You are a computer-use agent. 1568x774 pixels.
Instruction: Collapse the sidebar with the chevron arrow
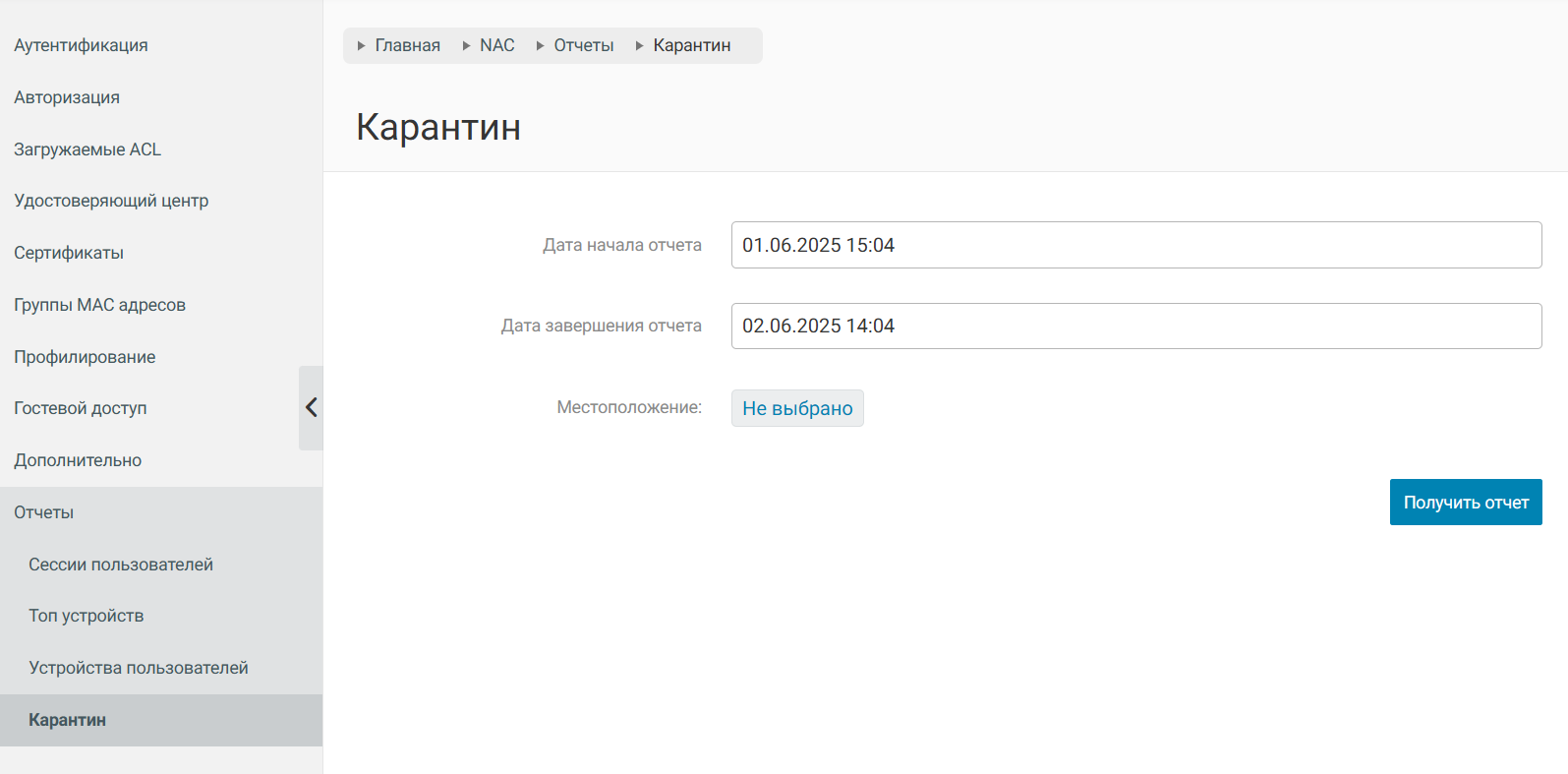[311, 407]
